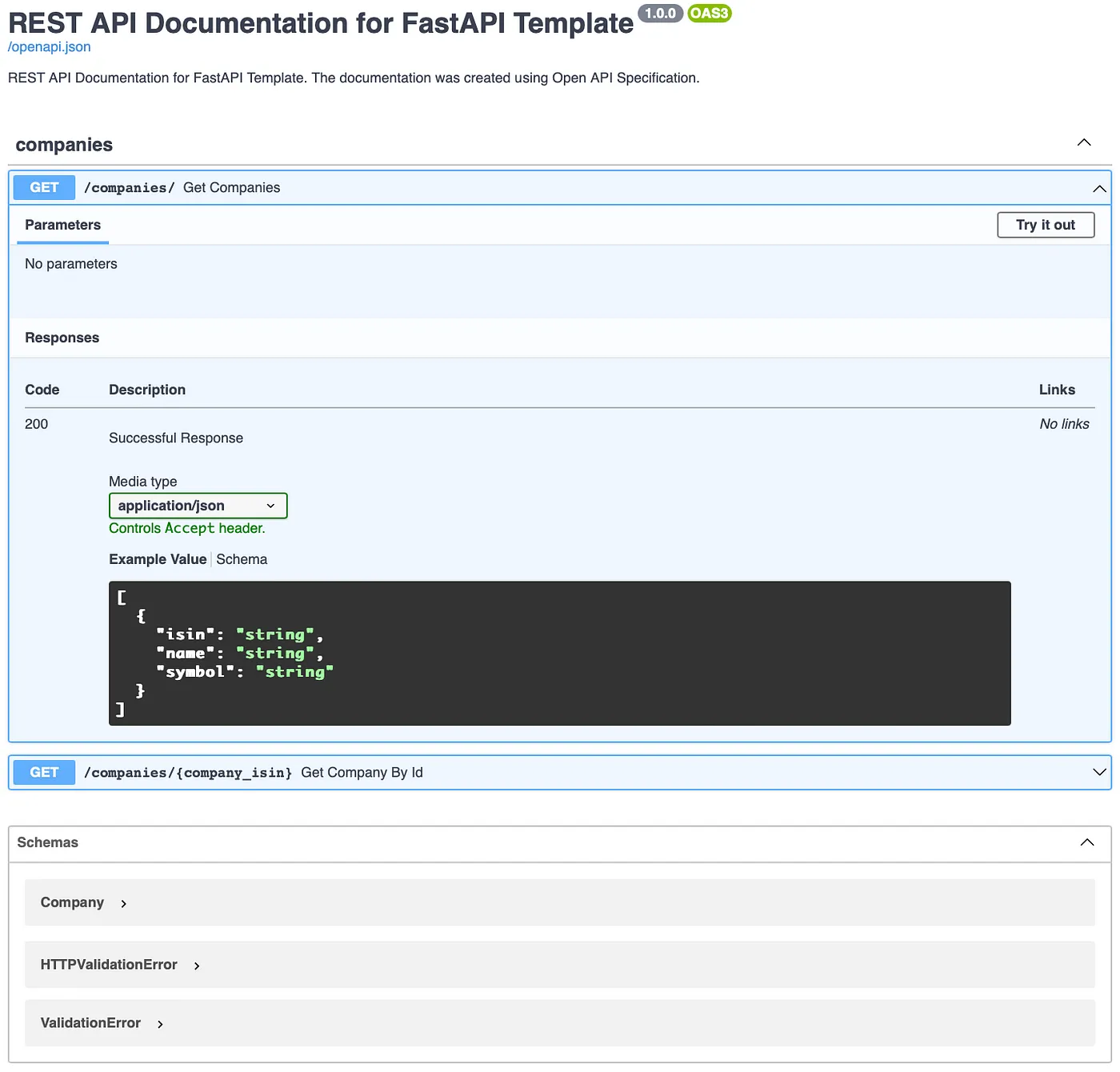This screenshot has height=1072, width=1120.
Task: Collapse the companies section with its chevron
Action: [x=1084, y=143]
